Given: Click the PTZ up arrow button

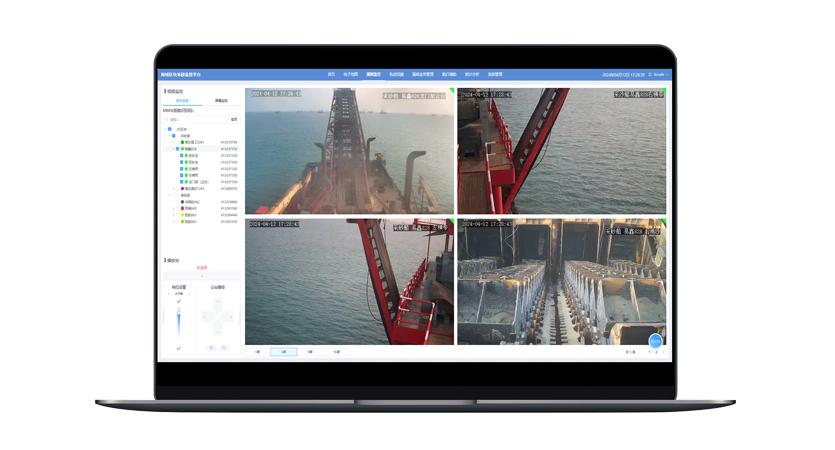Looking at the screenshot, I should [217, 302].
